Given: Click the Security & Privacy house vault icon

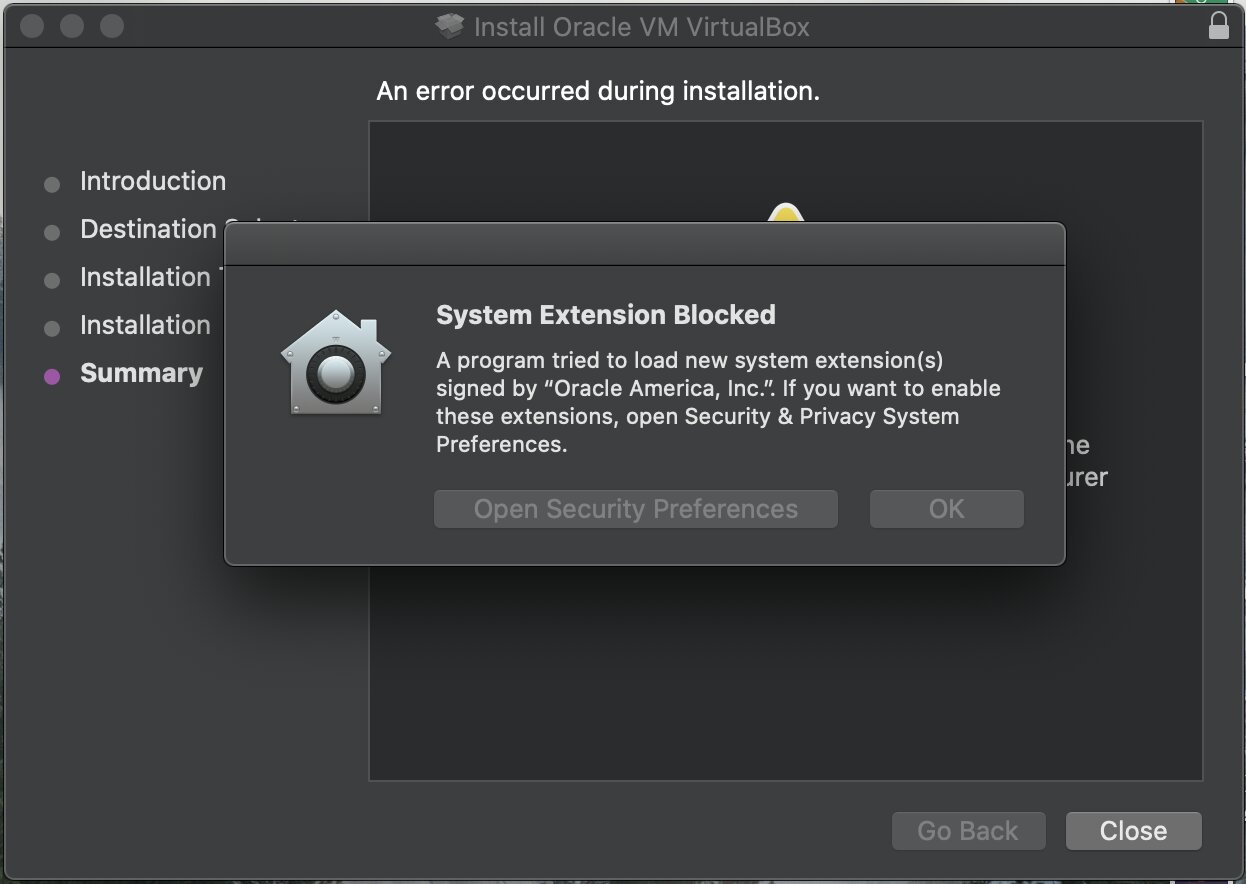Looking at the screenshot, I should 336,362.
